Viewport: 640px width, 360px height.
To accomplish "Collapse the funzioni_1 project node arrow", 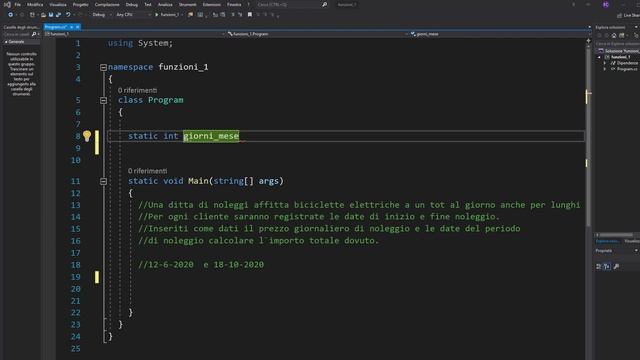I will click(599, 57).
